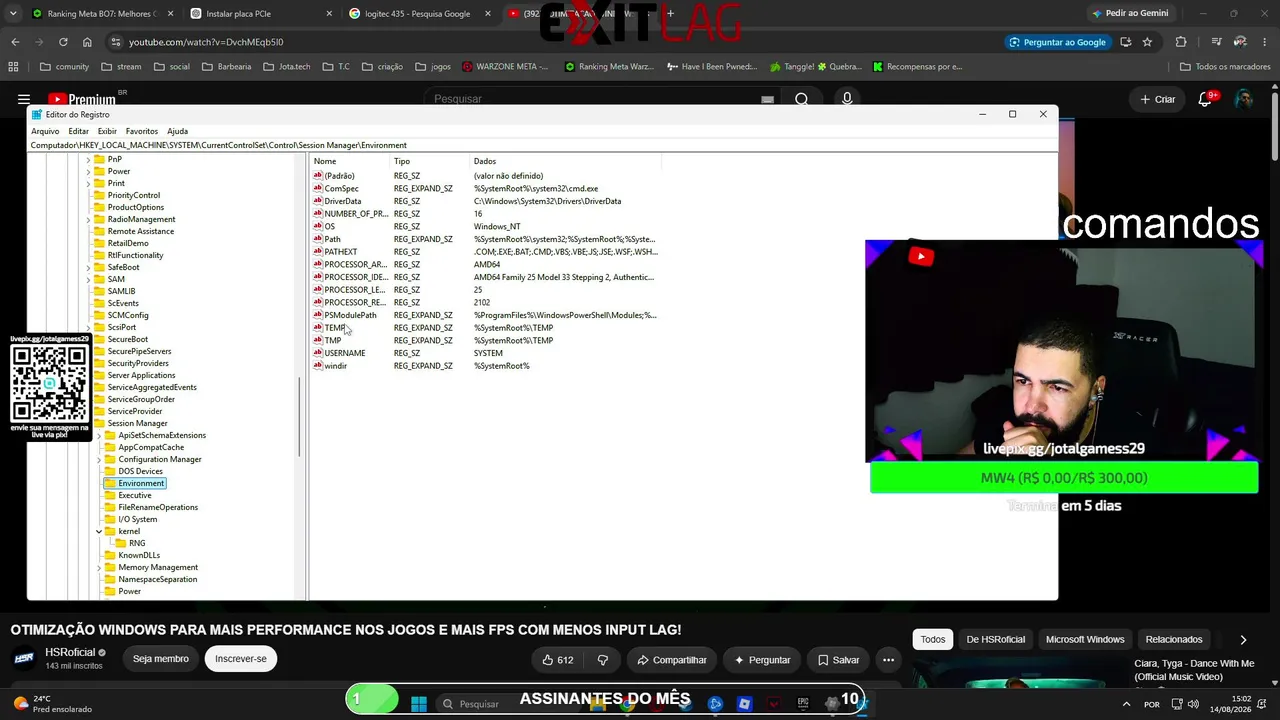Screen dimensions: 1280x720
Task: Click the Perguntar button under video
Action: pyautogui.click(x=762, y=660)
